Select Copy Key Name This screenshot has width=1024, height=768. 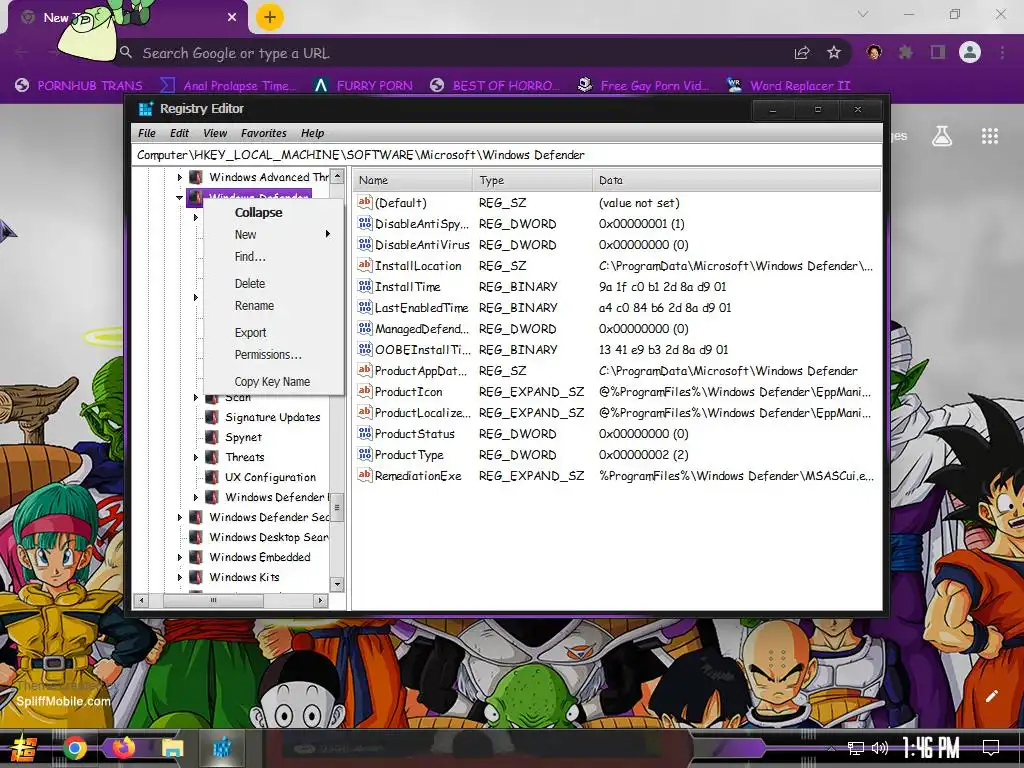click(274, 381)
